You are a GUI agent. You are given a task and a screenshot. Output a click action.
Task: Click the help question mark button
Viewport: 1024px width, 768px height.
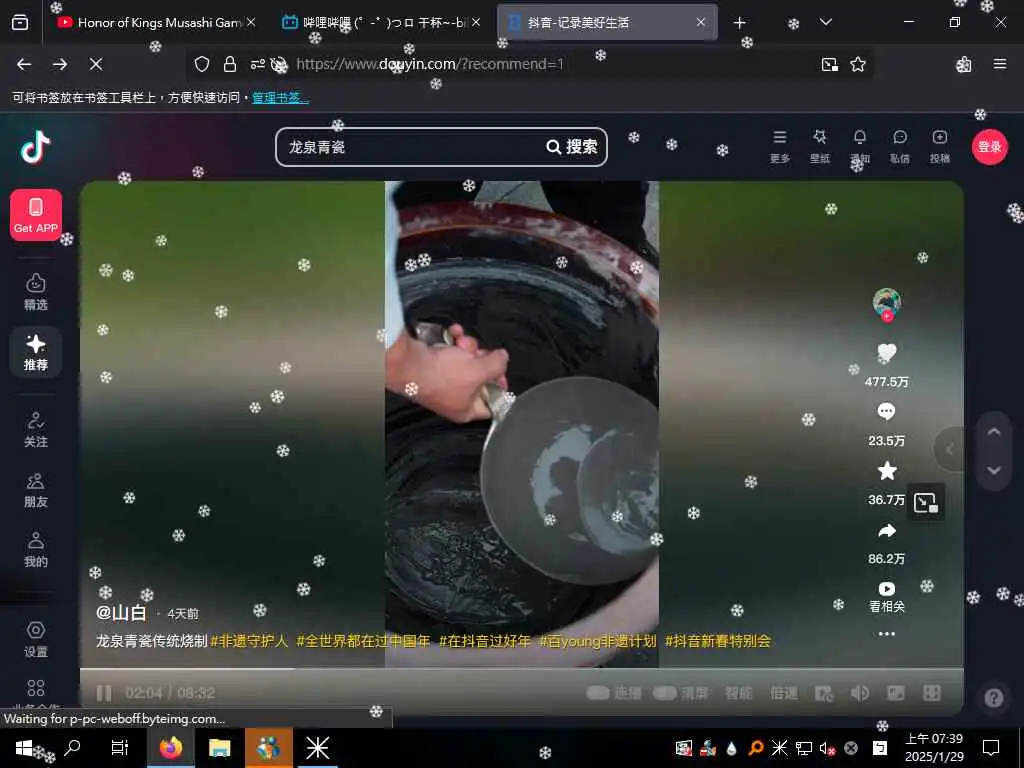click(993, 698)
